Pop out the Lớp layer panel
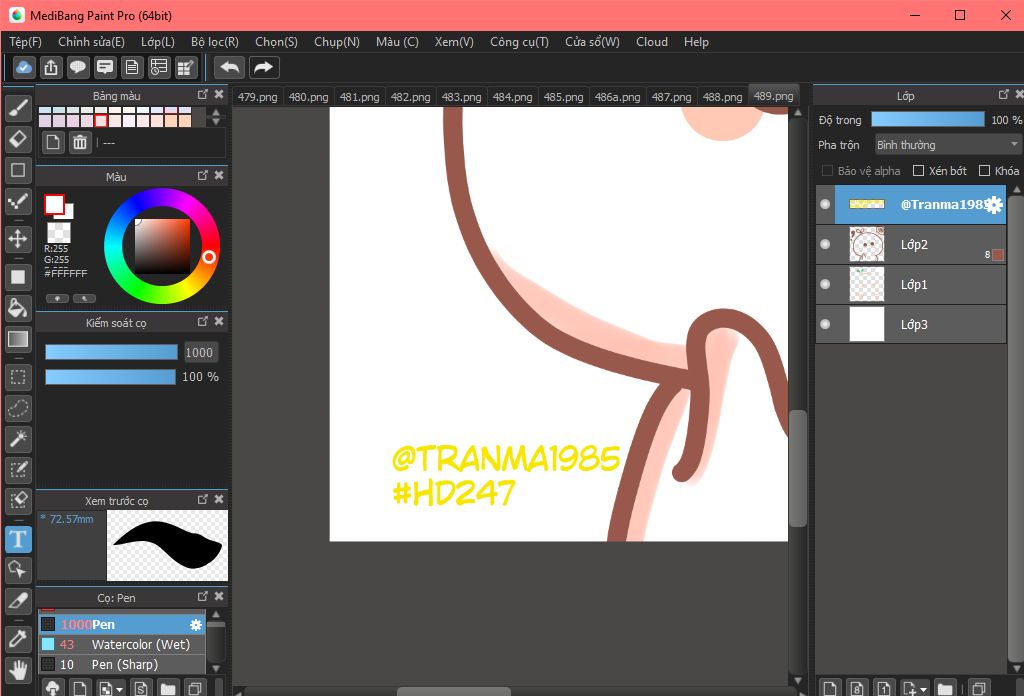Viewport: 1024px width, 696px height. pos(1004,95)
